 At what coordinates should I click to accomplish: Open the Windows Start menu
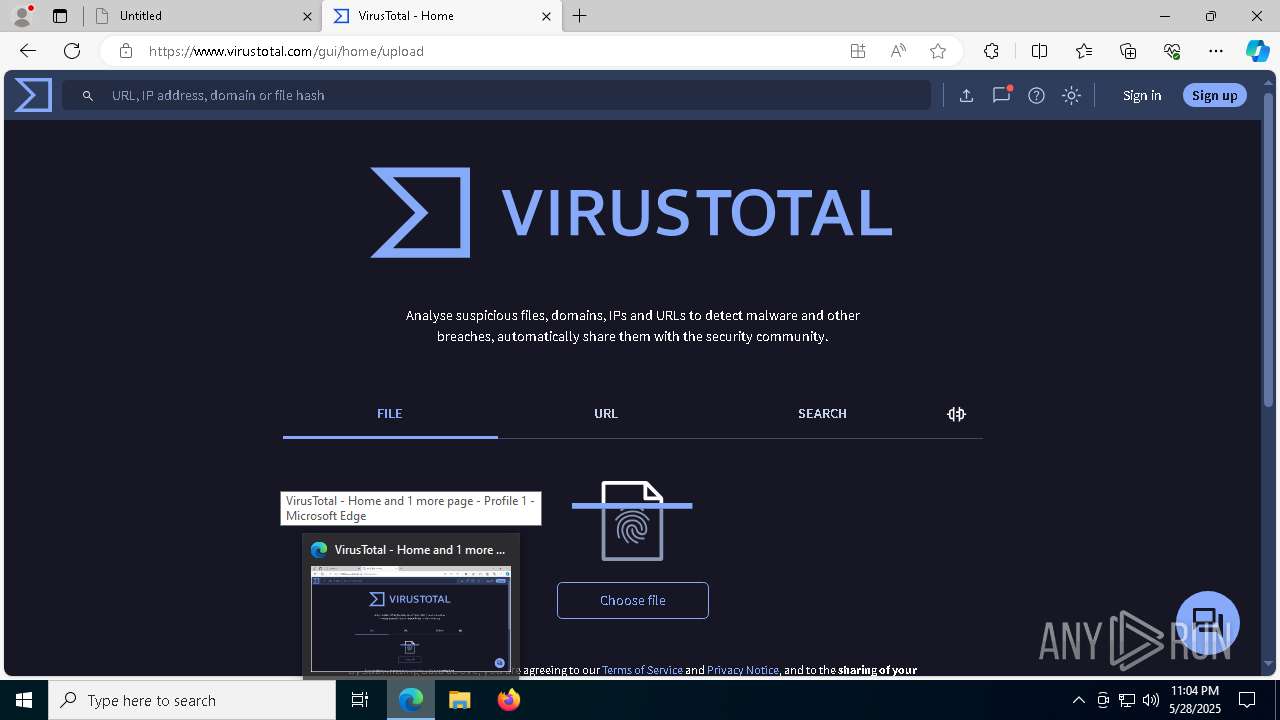pos(24,700)
